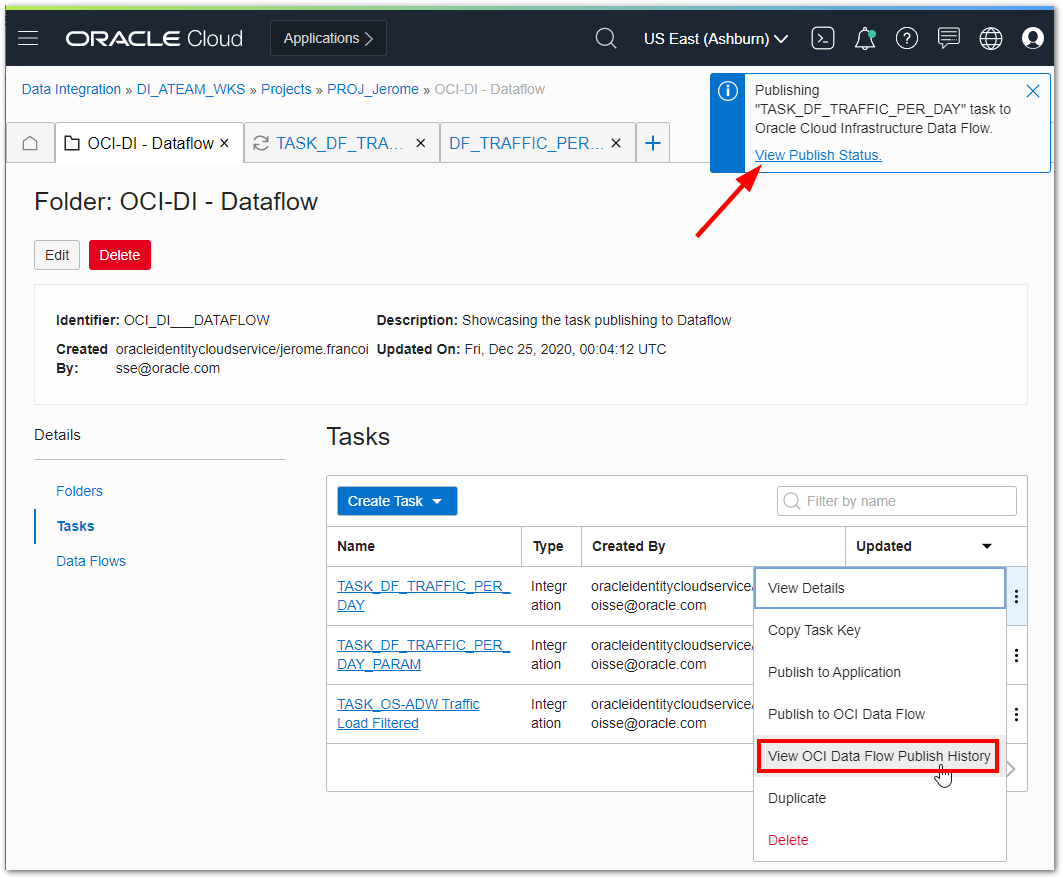Open the navigation hamburger menu
Image resolution: width=1063 pixels, height=879 pixels.
click(27, 38)
